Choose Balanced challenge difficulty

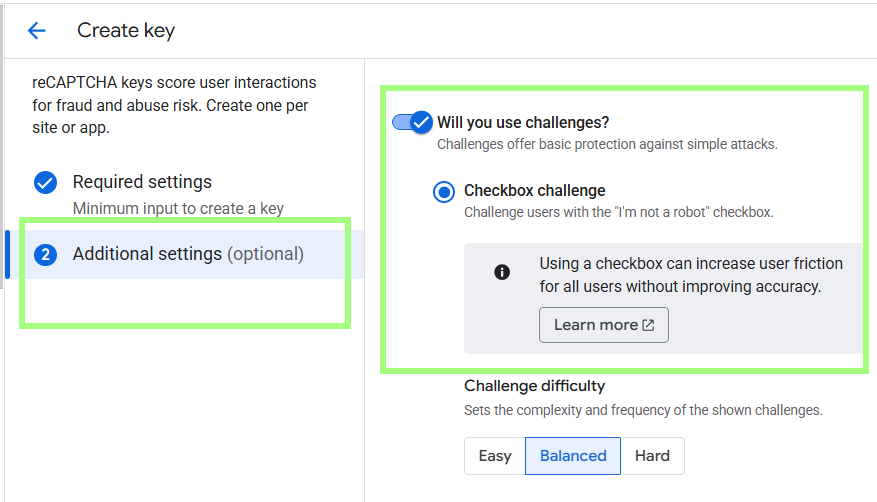pos(573,456)
